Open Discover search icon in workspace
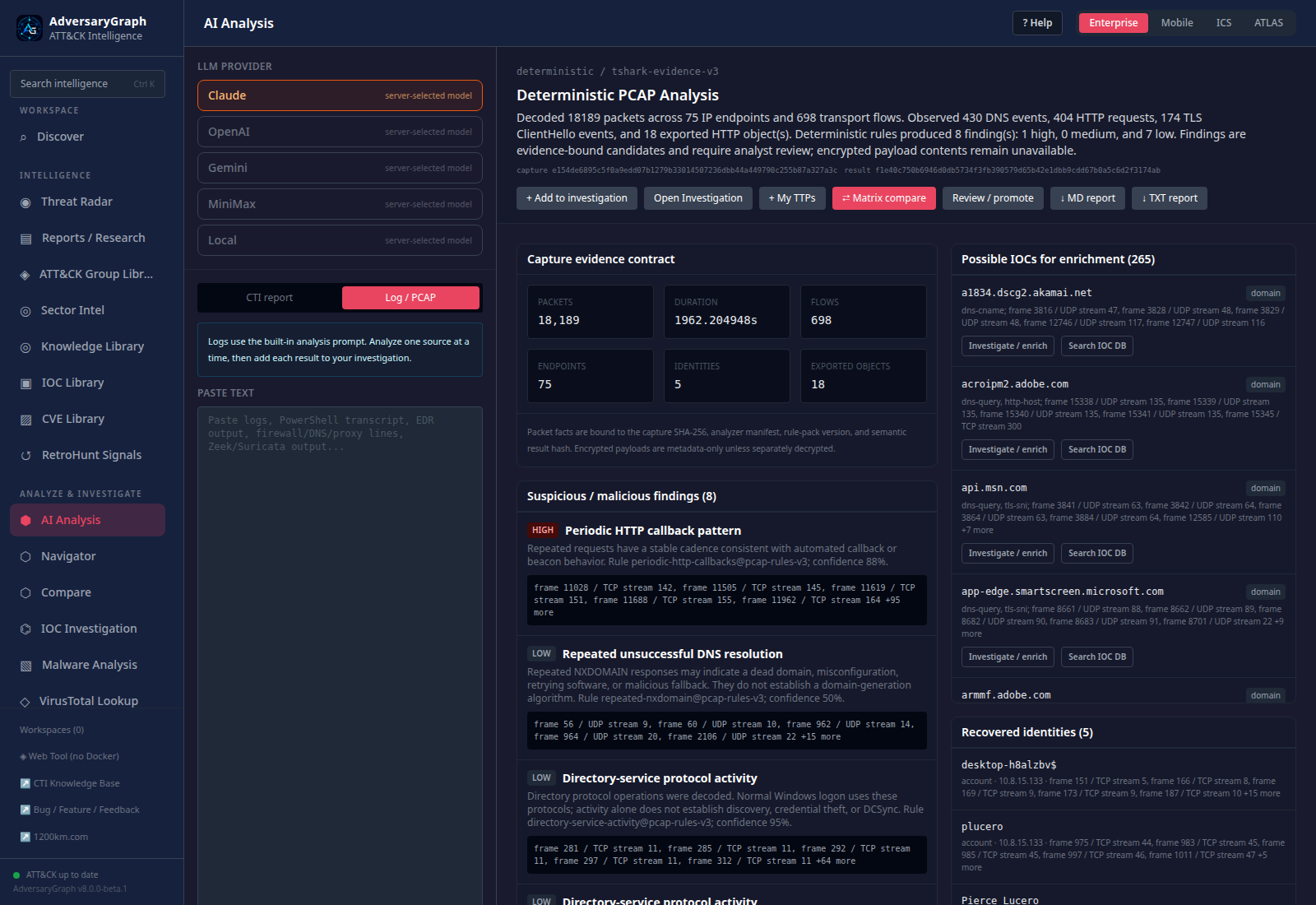 (23, 137)
